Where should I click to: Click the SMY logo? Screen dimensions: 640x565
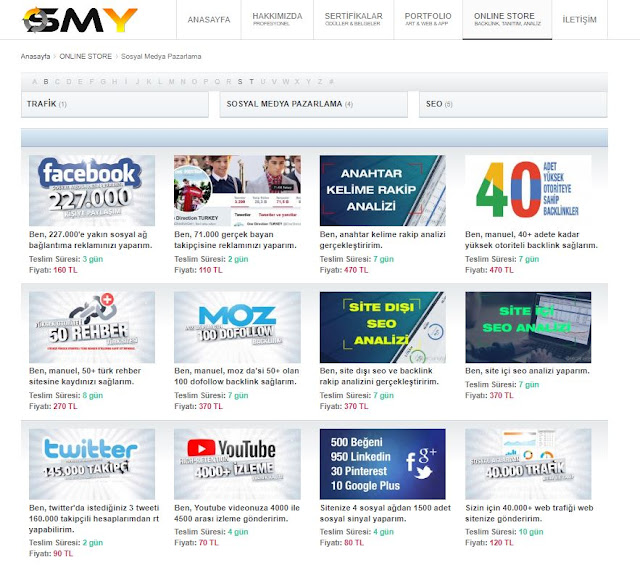(x=80, y=20)
